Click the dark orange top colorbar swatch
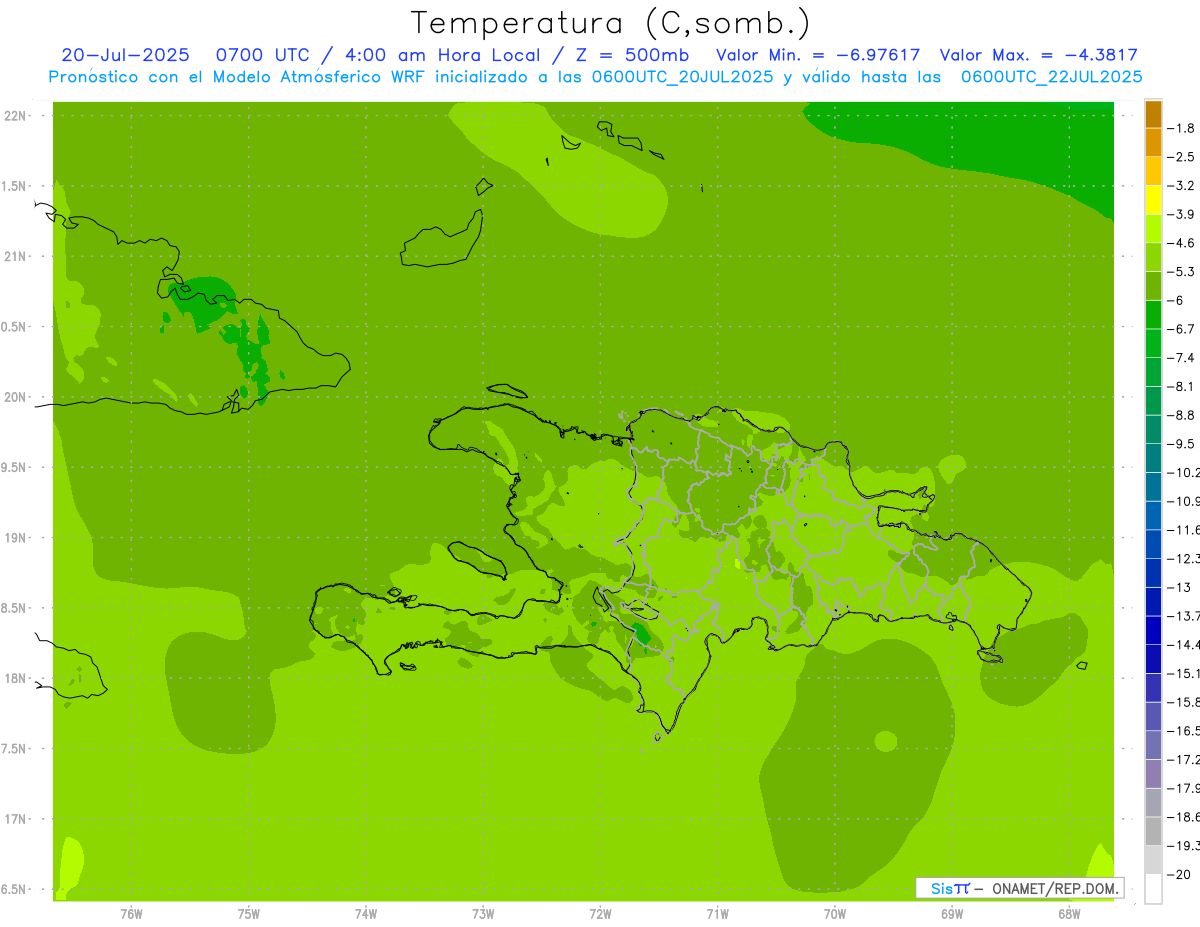Image resolution: width=1200 pixels, height=927 pixels. [1153, 114]
